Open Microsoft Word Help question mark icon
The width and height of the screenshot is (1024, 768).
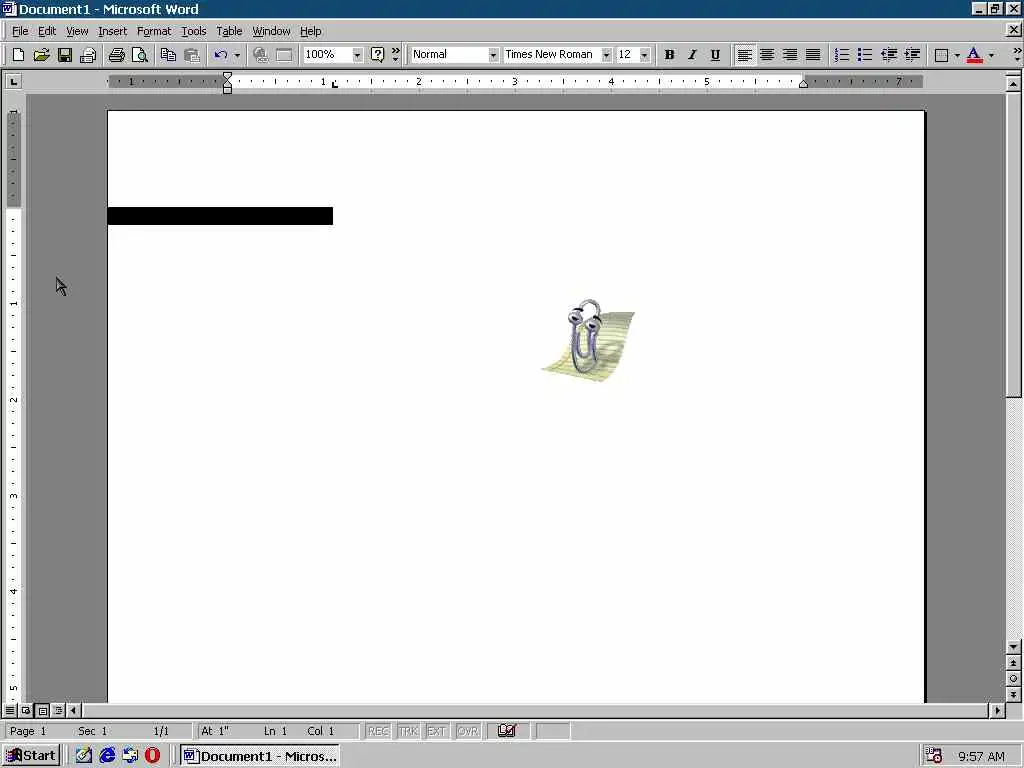377,55
